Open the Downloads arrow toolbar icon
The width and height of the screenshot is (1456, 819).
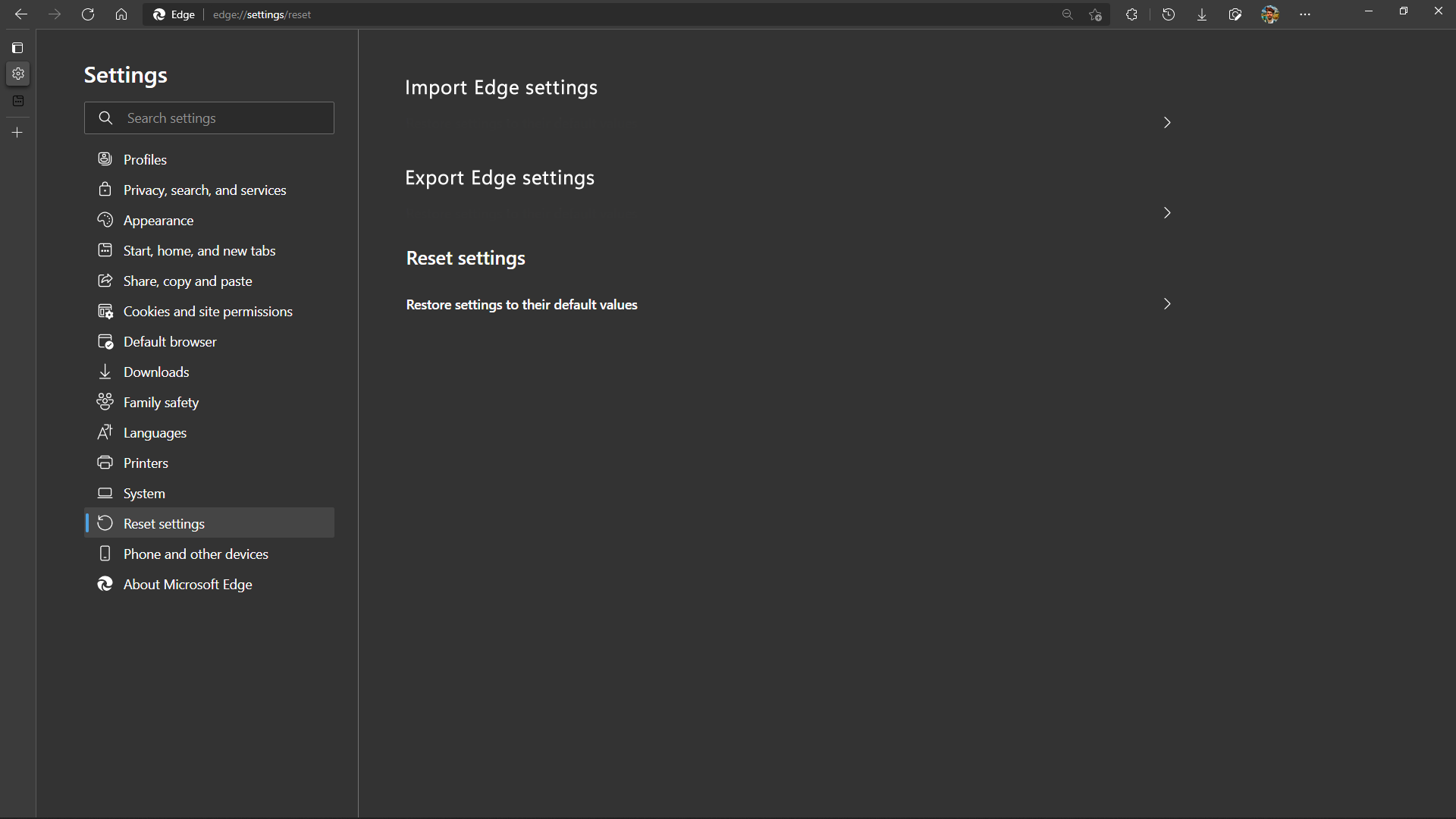1202,14
